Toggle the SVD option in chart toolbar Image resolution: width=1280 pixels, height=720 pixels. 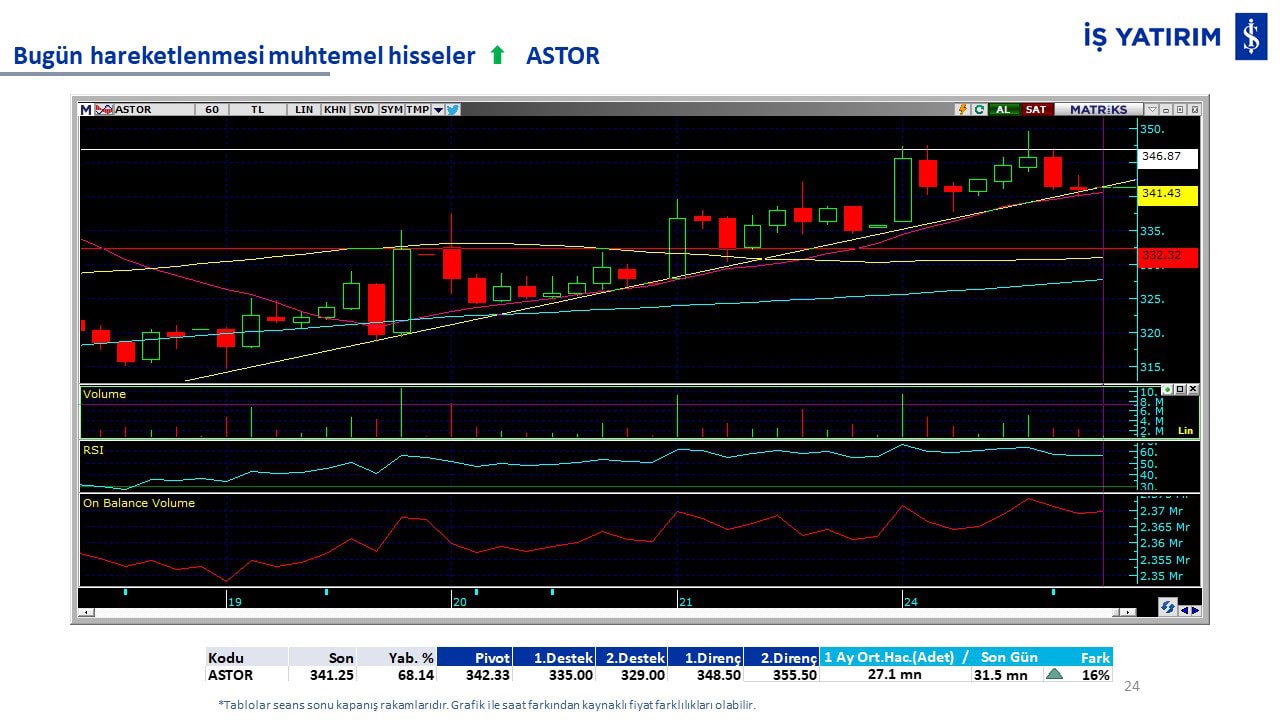(x=364, y=110)
